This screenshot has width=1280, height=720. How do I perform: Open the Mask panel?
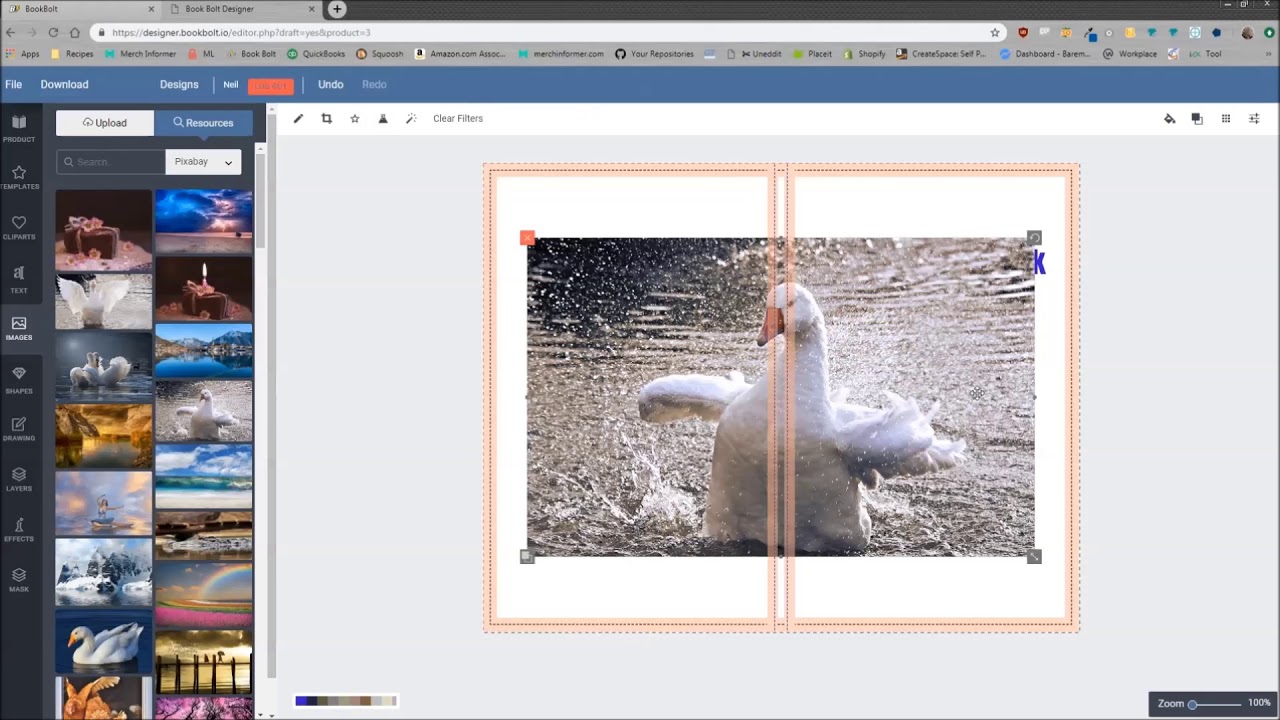[x=18, y=580]
